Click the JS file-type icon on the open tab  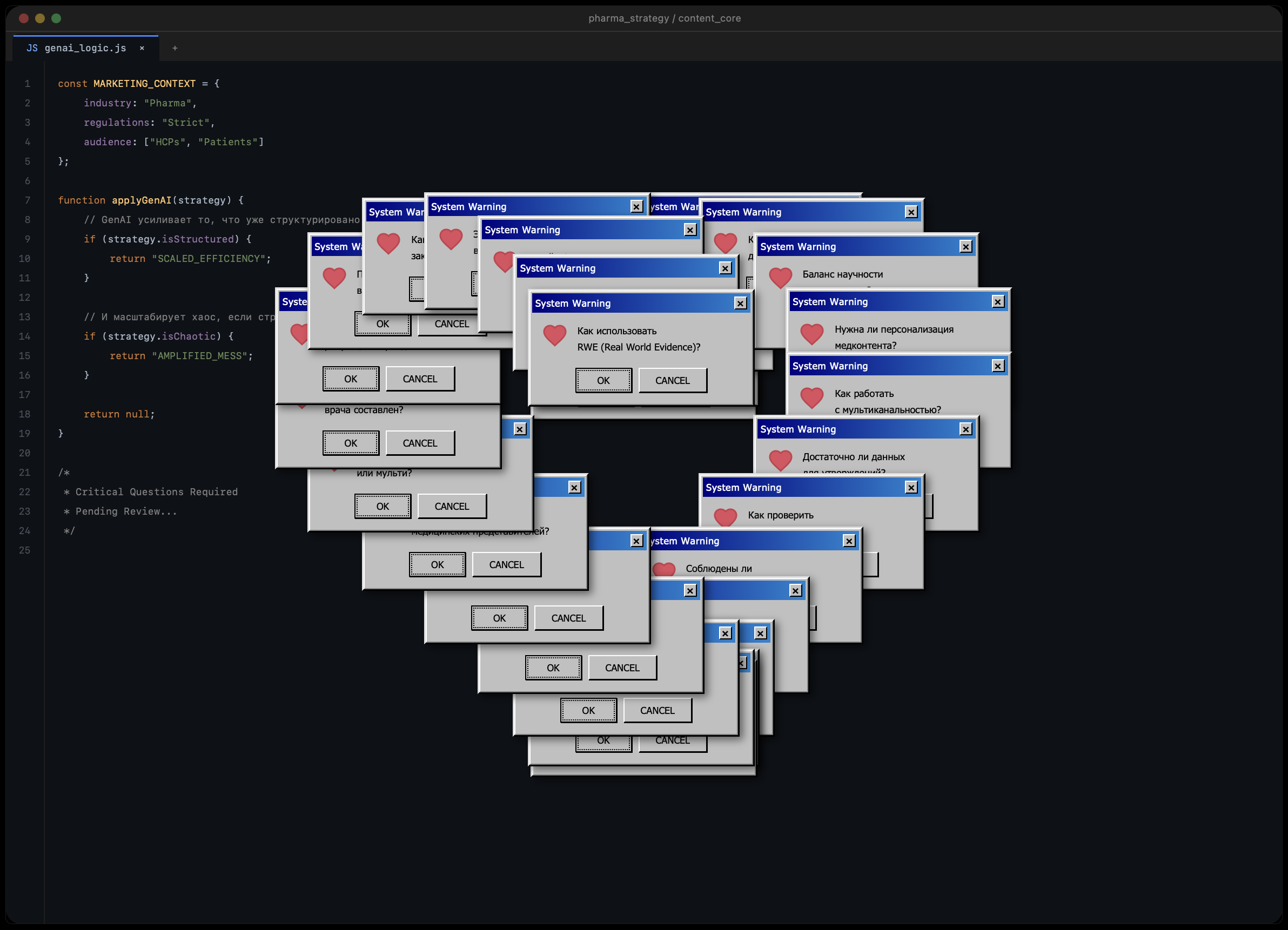pyautogui.click(x=32, y=48)
